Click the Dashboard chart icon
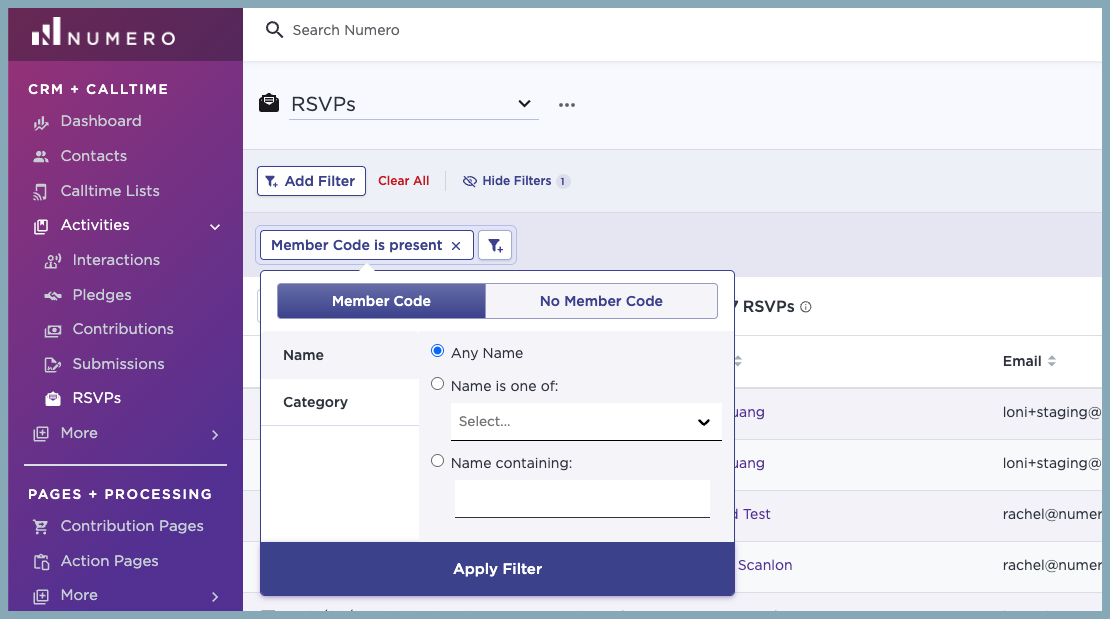Screen dimensions: 1110x619 [41, 123]
